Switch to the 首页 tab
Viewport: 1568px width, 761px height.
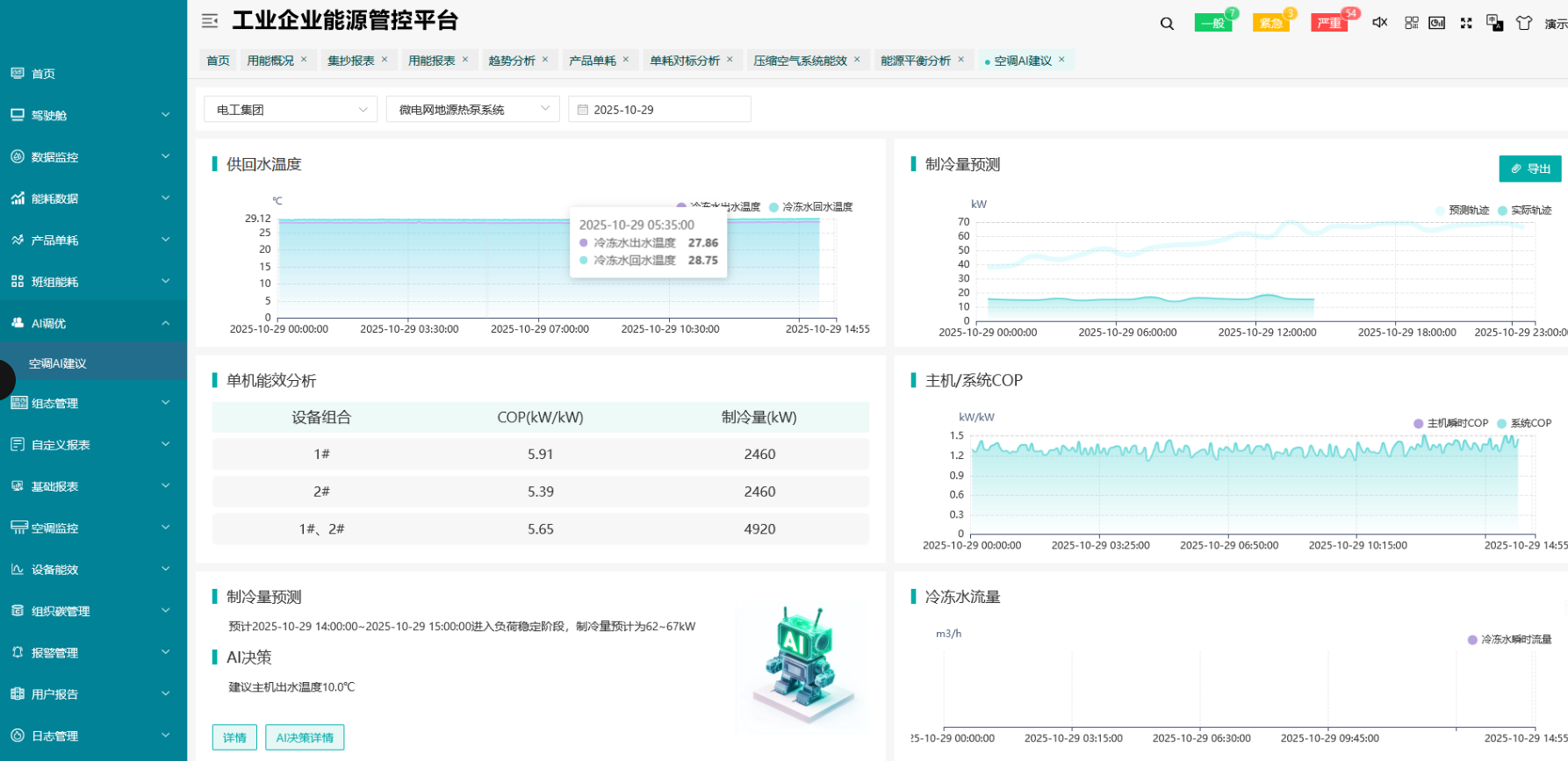218,61
